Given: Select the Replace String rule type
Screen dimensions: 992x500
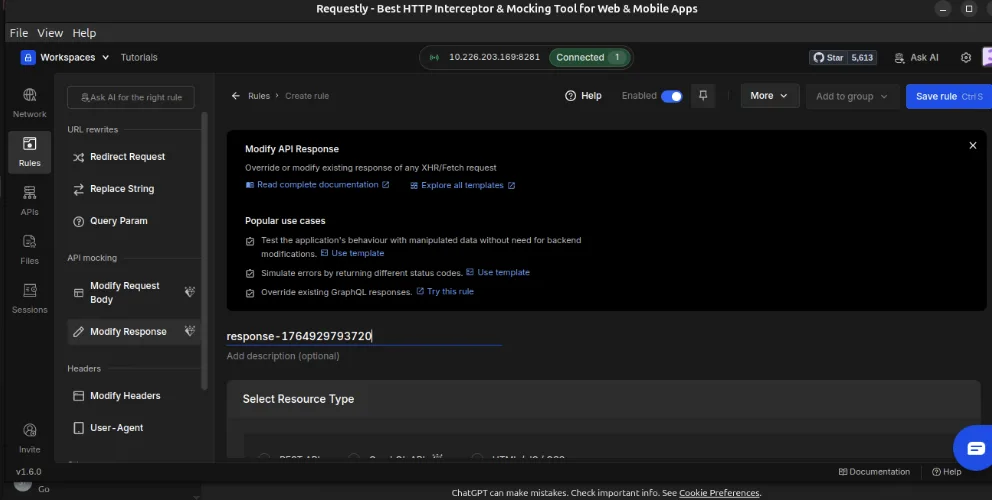Looking at the screenshot, I should (x=134, y=189).
